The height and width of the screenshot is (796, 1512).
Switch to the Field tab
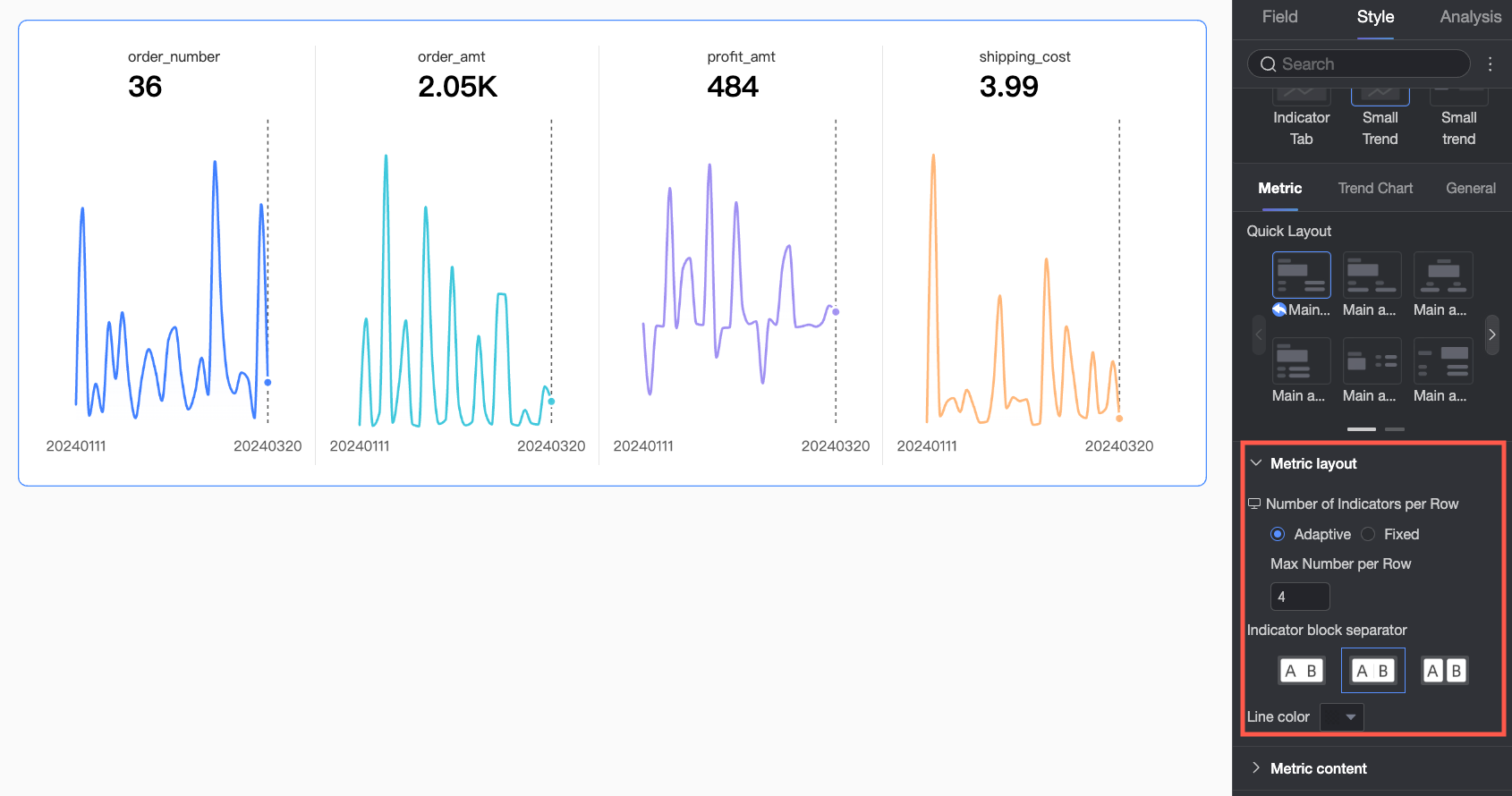coord(1279,17)
